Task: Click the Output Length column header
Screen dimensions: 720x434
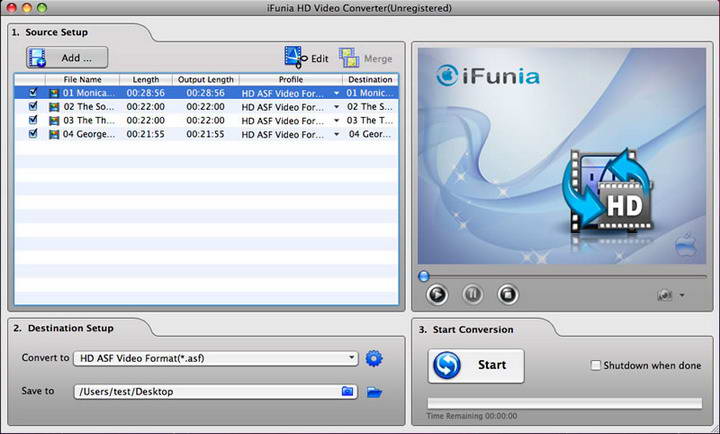Action: coord(204,79)
